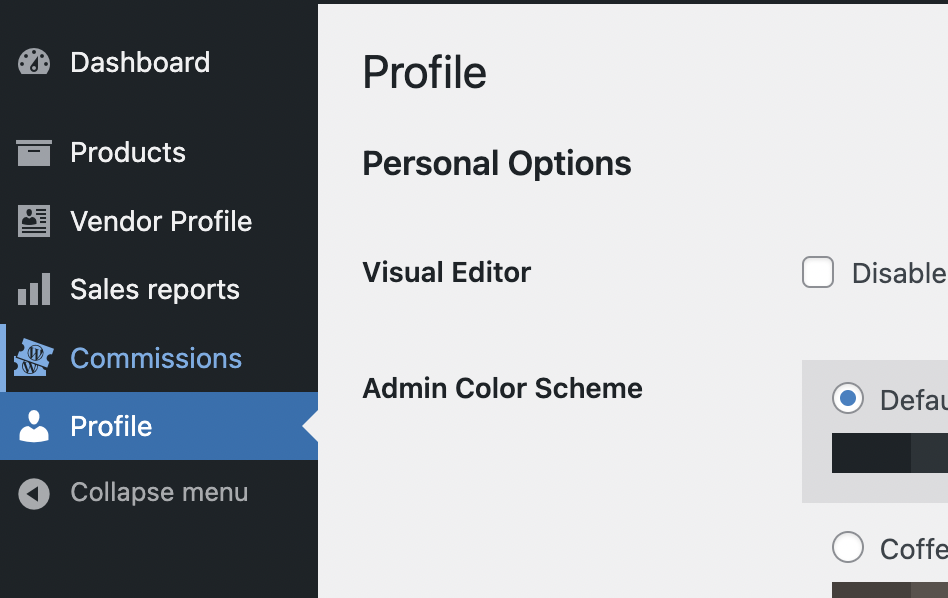Click the Vendor Profile ID card icon
The image size is (948, 598).
pos(34,221)
